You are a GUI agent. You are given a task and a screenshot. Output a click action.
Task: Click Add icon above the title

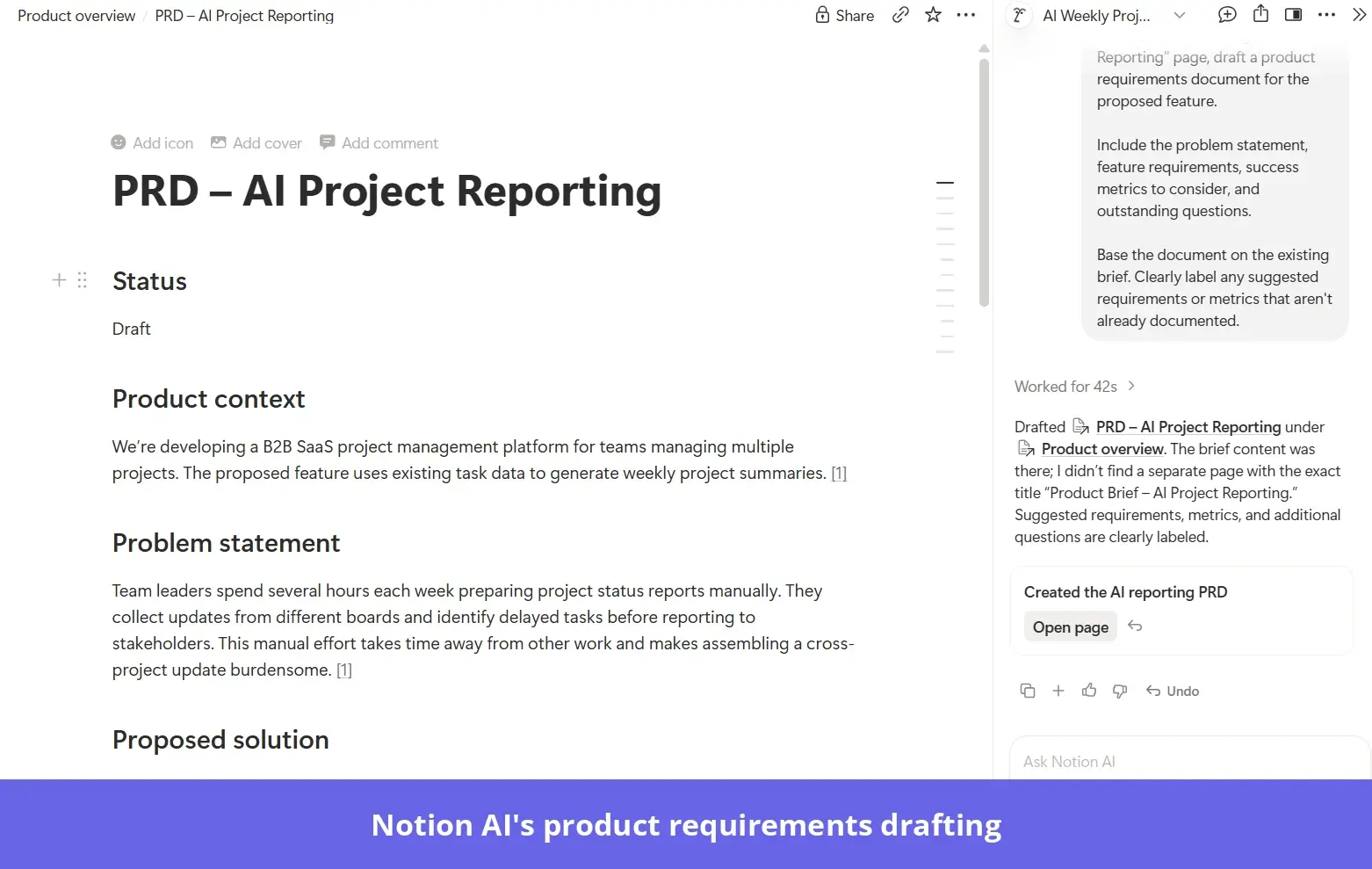pos(152,143)
